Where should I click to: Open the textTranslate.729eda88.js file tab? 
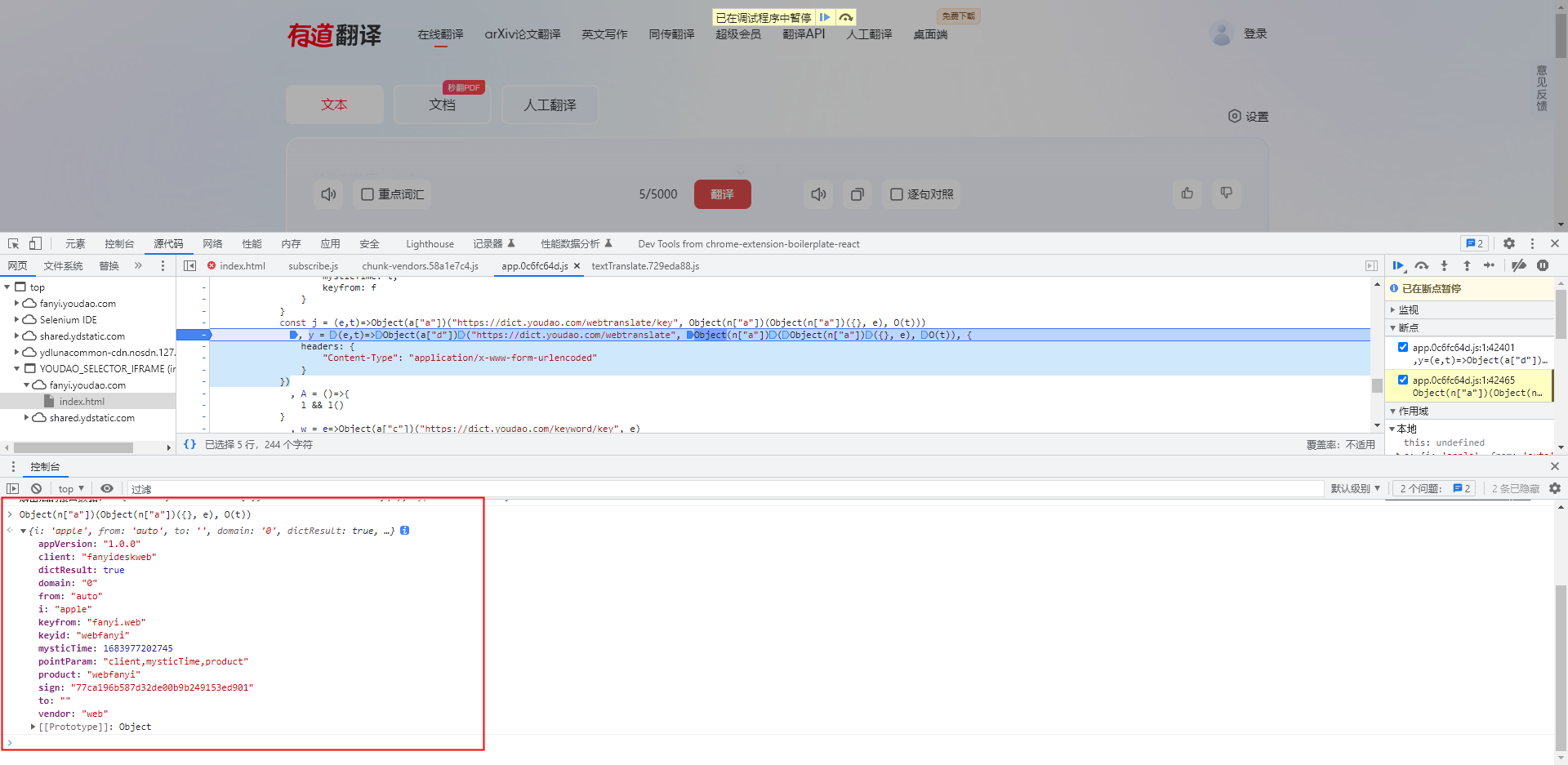coord(645,266)
